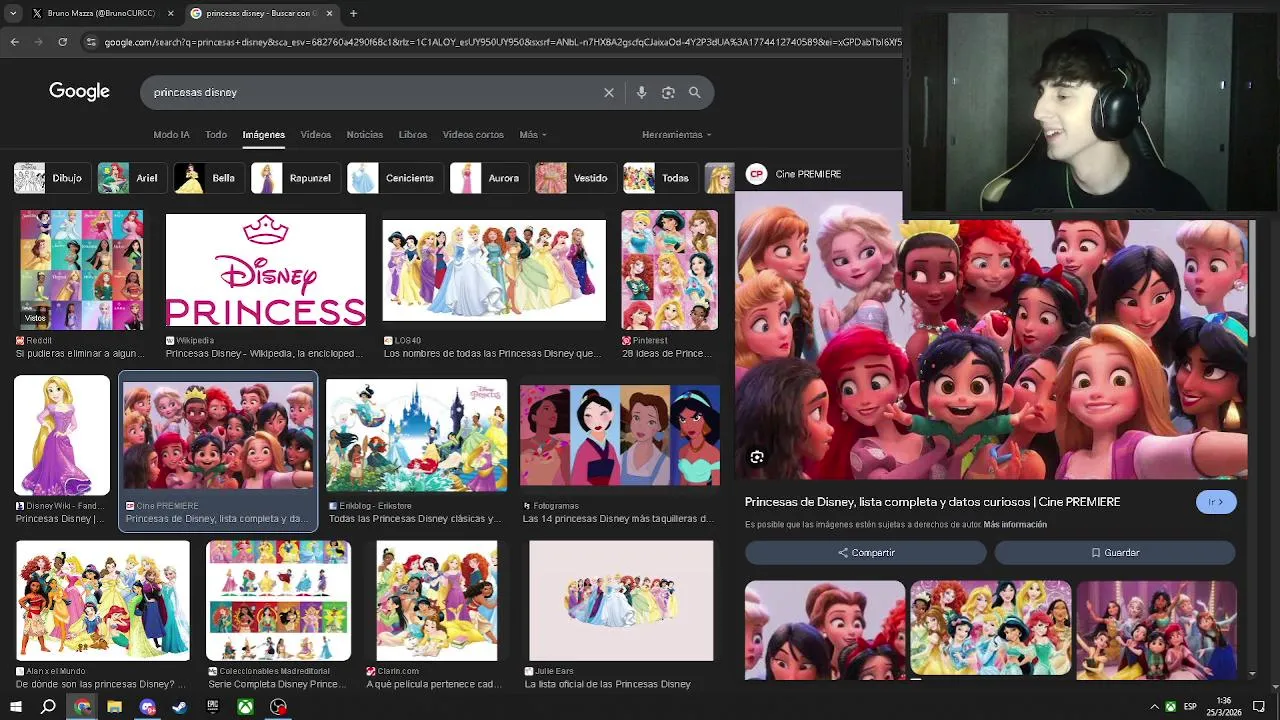
Task: Open Chrome from the taskbar
Action: [82, 707]
